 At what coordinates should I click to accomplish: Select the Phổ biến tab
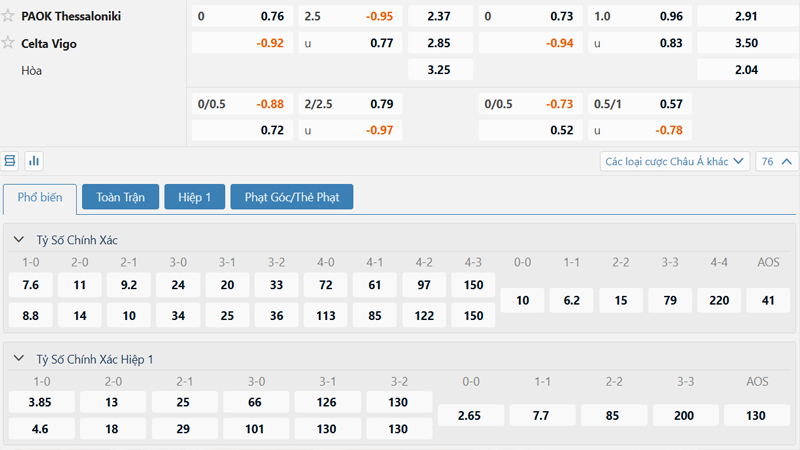click(x=39, y=198)
